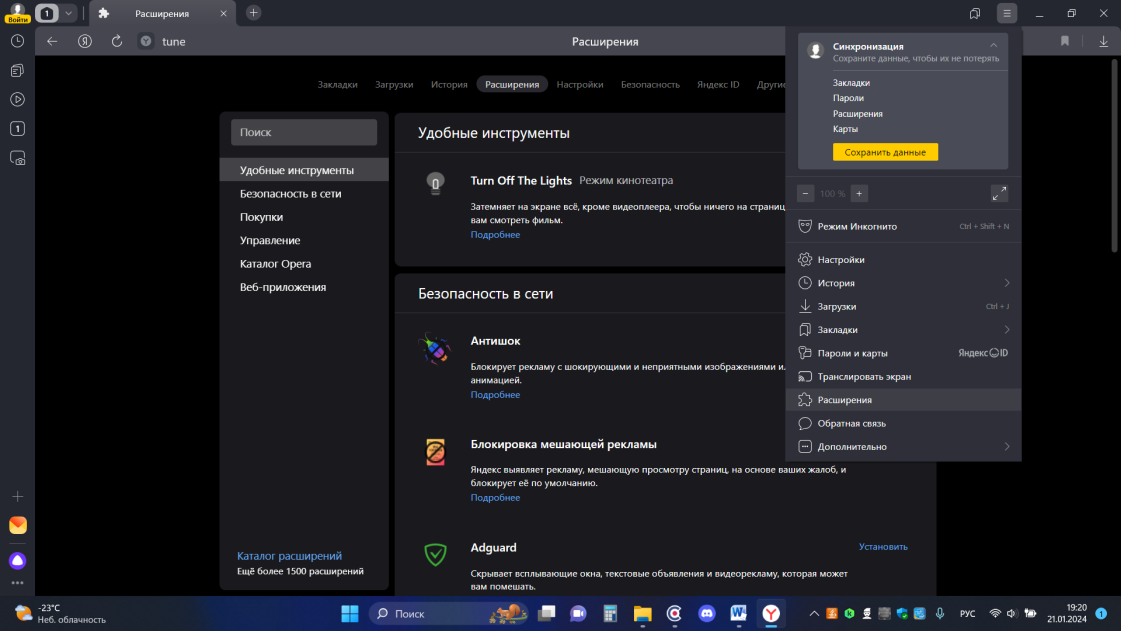This screenshot has width=1121, height=631.
Task: Collapse the Синхронизация panel chevron
Action: click(x=993, y=46)
